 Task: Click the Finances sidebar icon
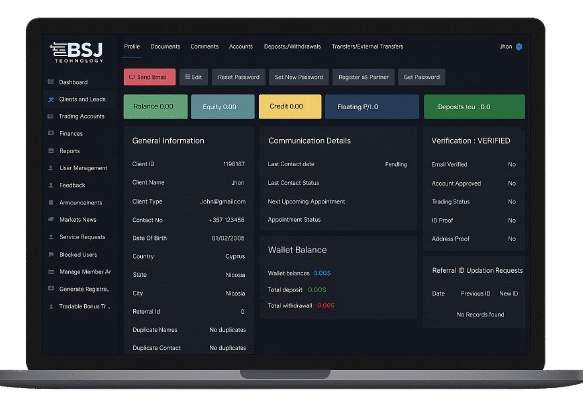[x=51, y=133]
